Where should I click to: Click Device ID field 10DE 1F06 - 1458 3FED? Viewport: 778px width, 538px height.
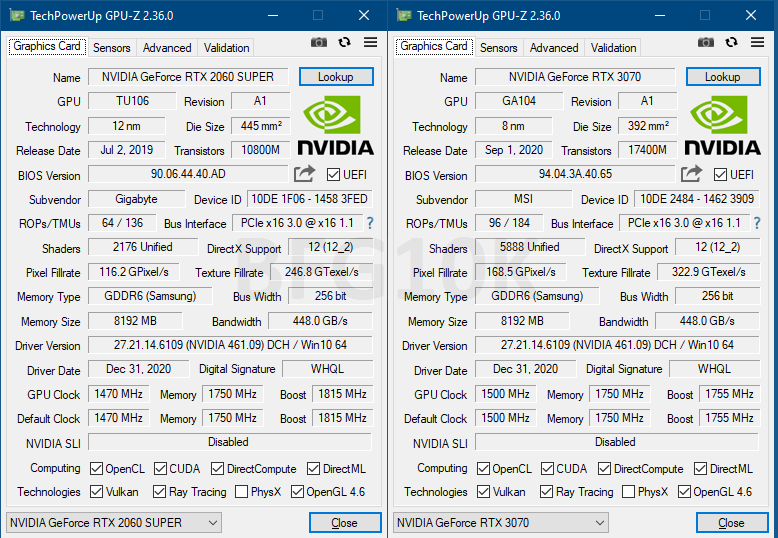(x=310, y=199)
